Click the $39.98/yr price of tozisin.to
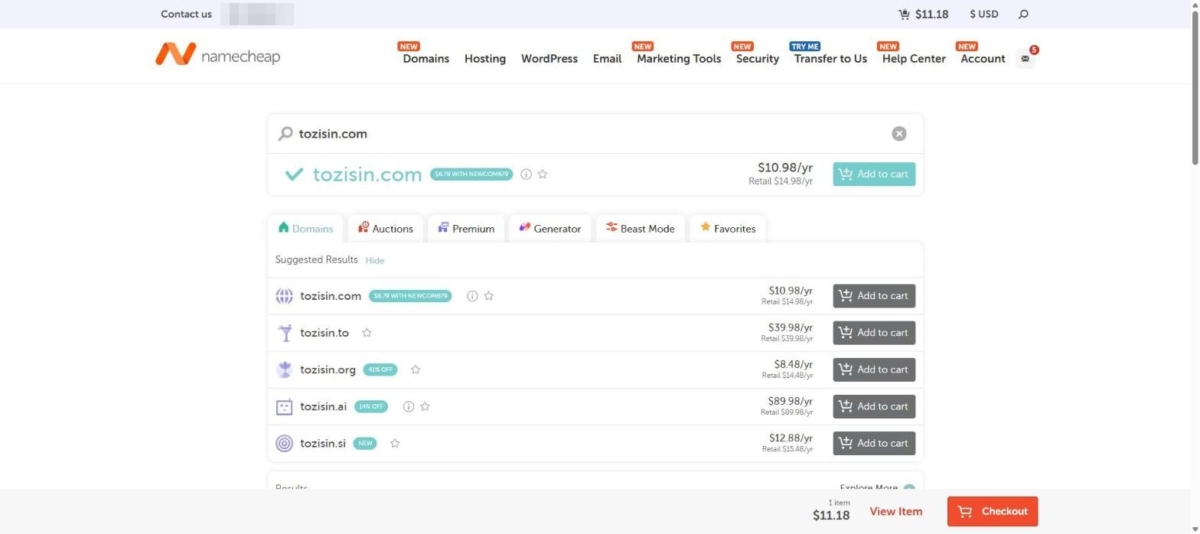1200x534 pixels. 790,327
